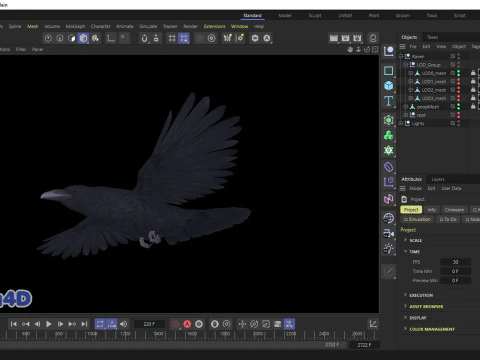Open the timeline curve icon at right
480x360 pixels.
click(373, 324)
